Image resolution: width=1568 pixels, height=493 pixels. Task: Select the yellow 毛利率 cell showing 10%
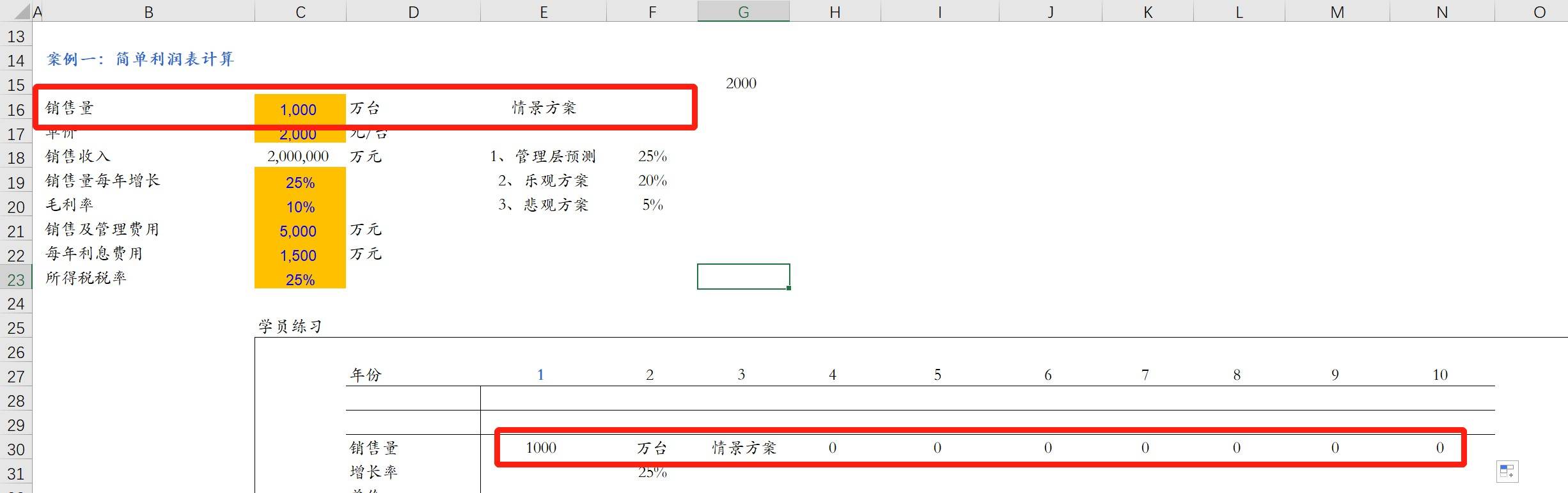click(x=300, y=207)
